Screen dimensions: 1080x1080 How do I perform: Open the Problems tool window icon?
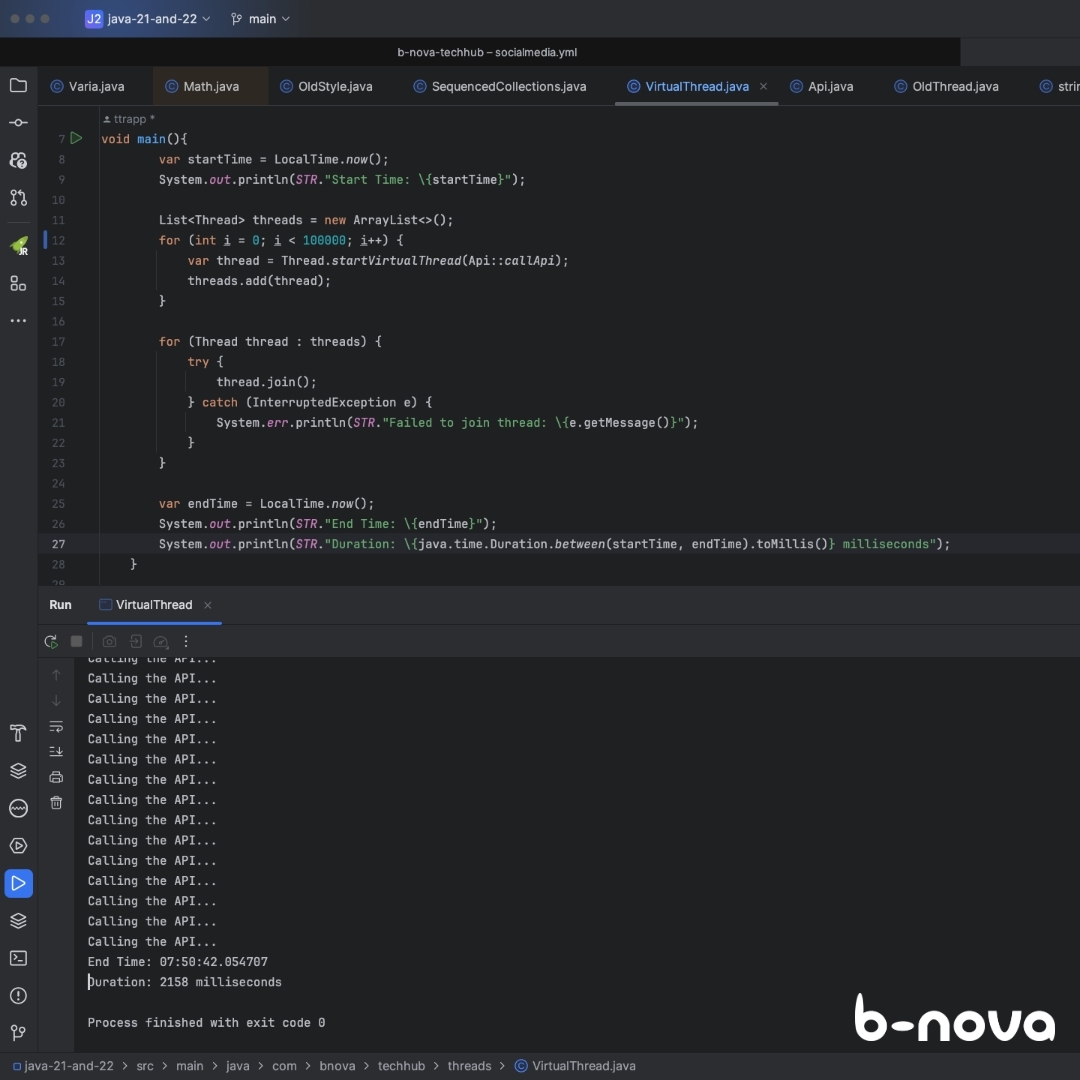[19, 995]
